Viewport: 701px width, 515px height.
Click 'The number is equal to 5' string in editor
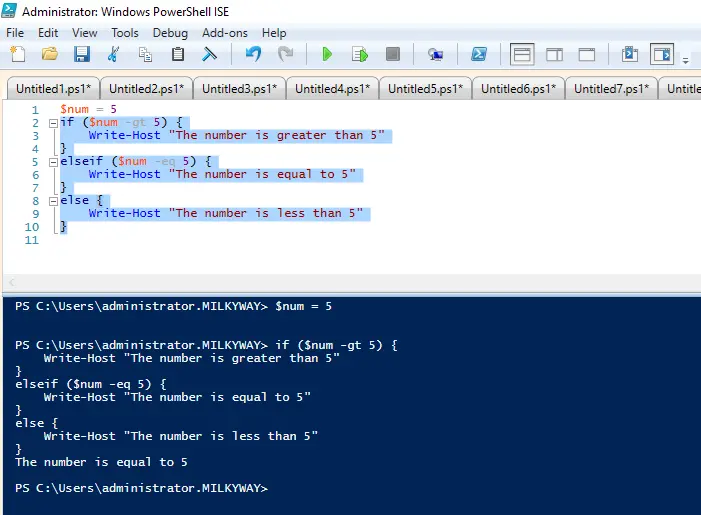pyautogui.click(x=262, y=174)
